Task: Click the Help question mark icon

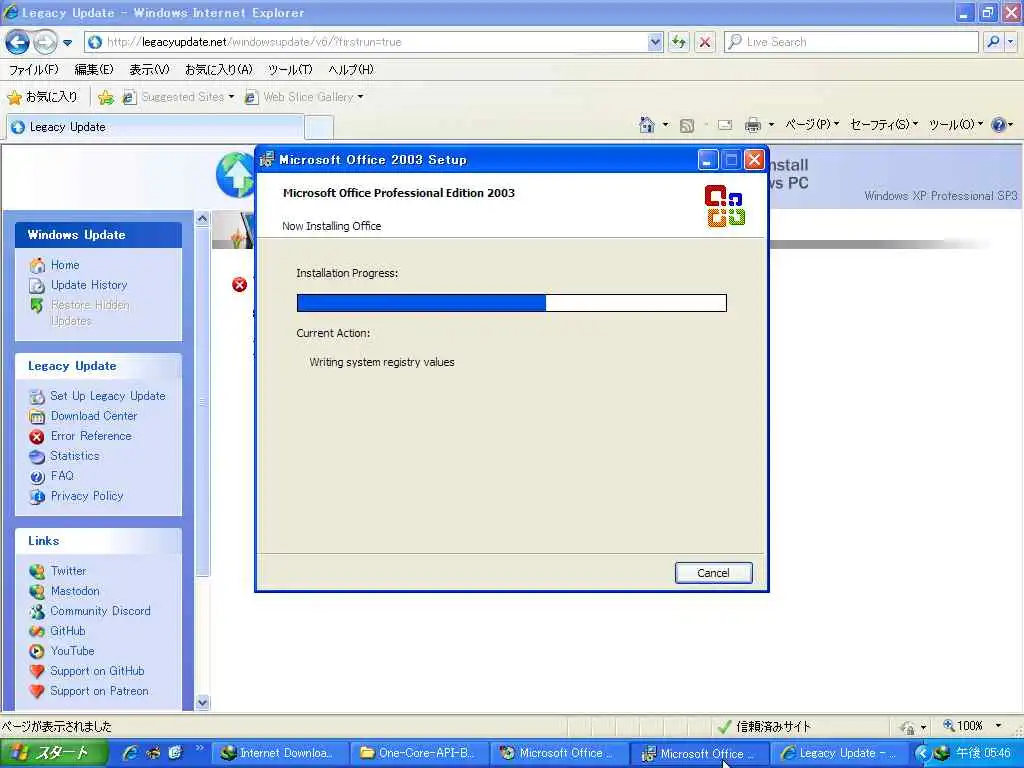Action: [999, 125]
